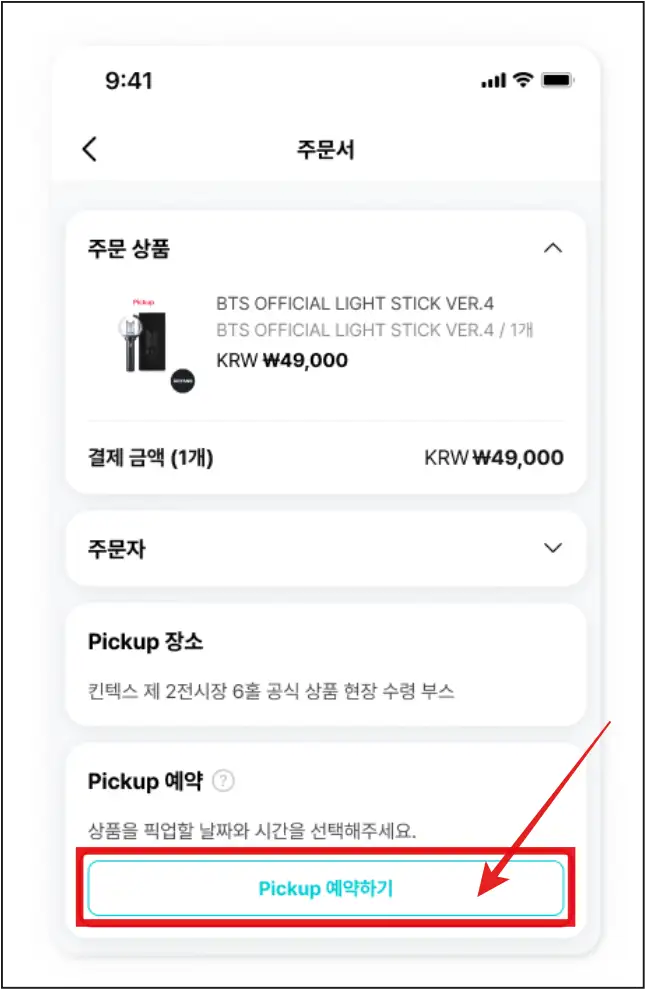The height and width of the screenshot is (990, 646).
Task: Tap the back arrow icon
Action: pos(90,150)
